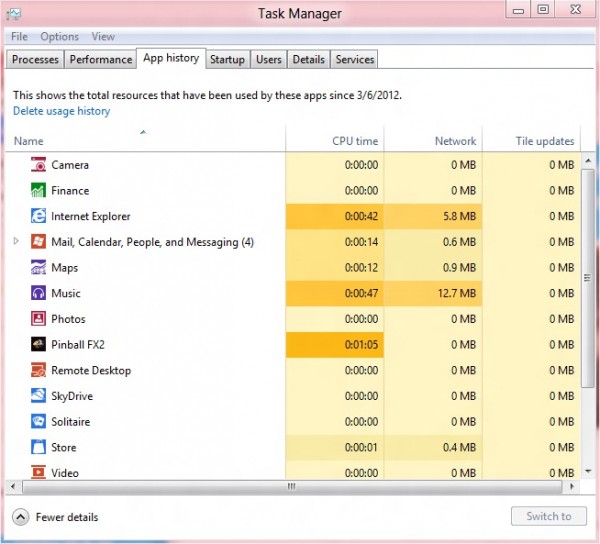Click the Task Manager title bar icon
This screenshot has height=544, width=600.
coord(14,14)
